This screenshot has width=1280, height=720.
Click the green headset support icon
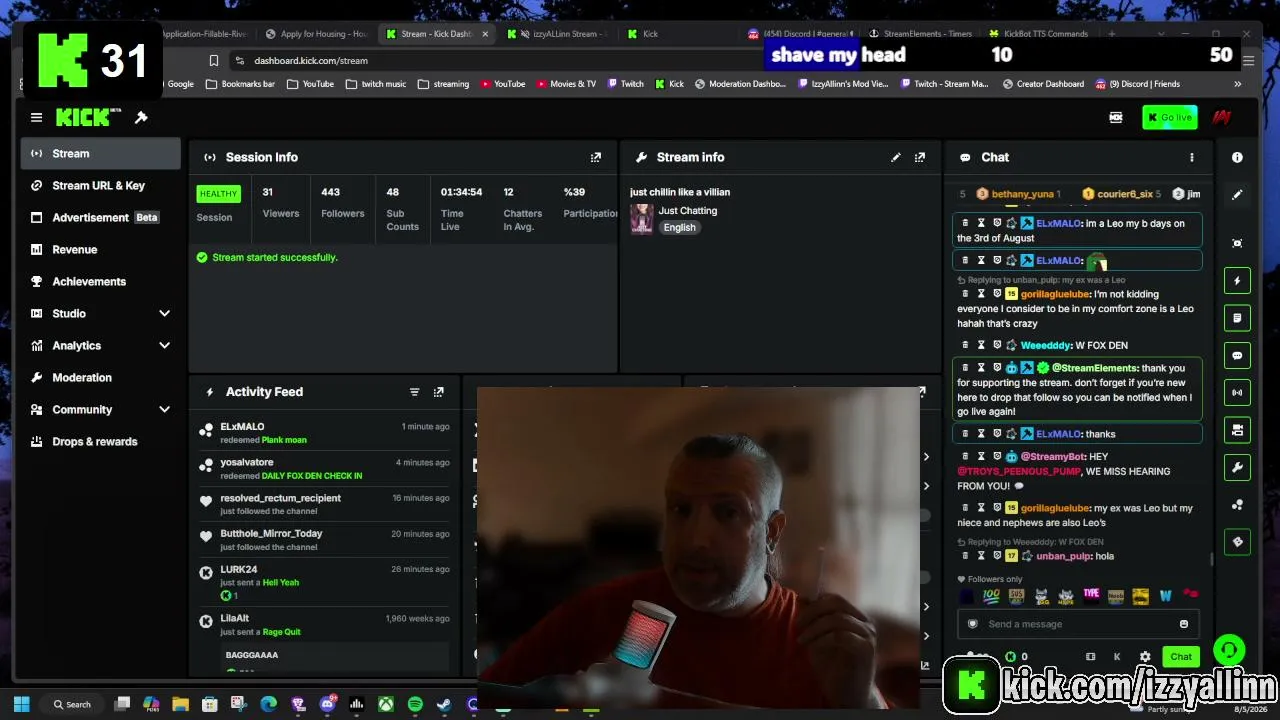click(1228, 650)
